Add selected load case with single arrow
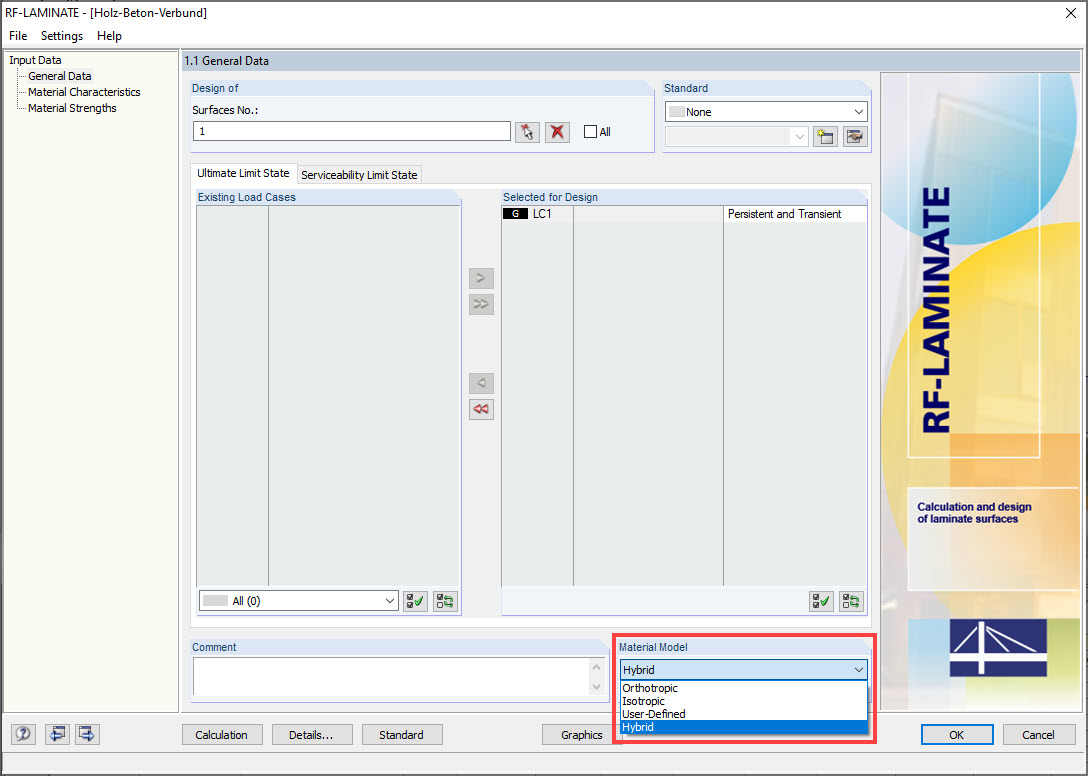Image resolution: width=1088 pixels, height=776 pixels. click(481, 278)
